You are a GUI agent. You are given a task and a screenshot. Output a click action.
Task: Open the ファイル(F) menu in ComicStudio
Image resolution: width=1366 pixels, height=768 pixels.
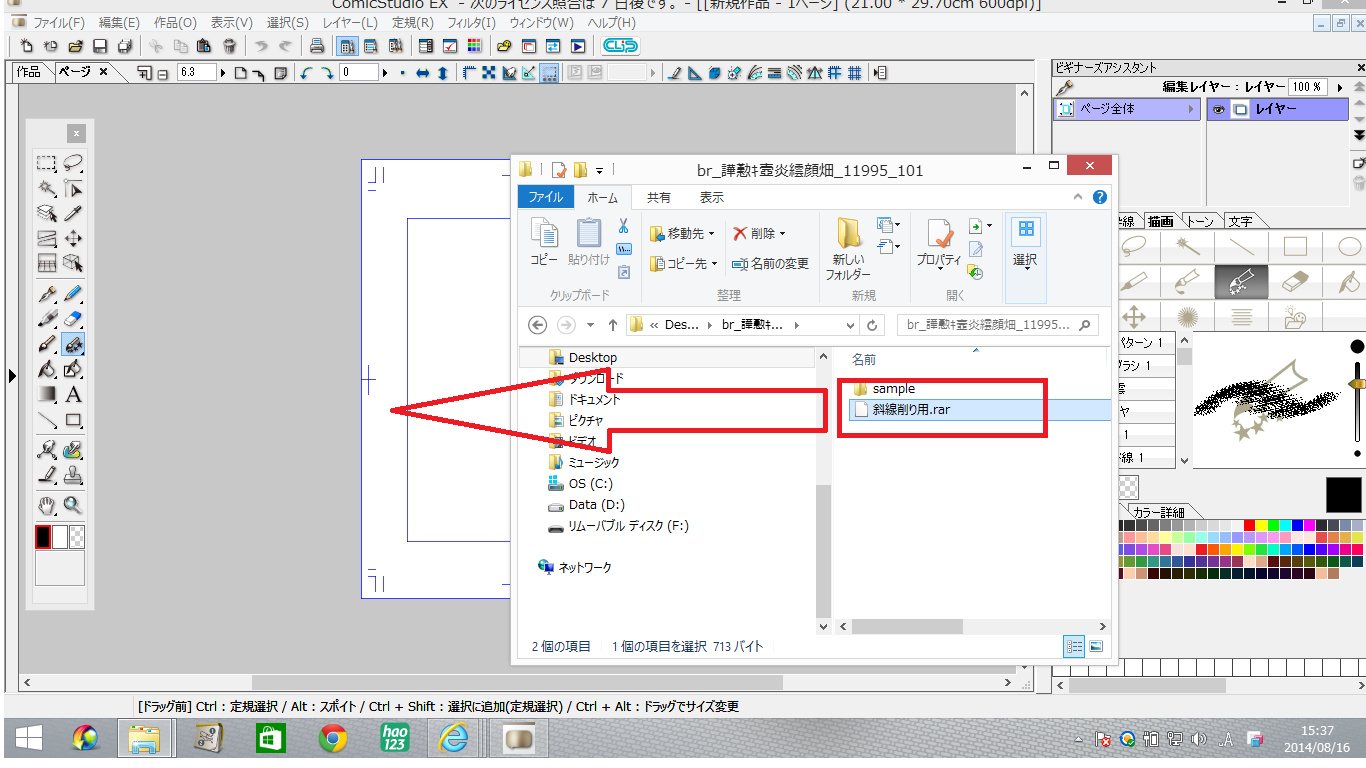59,23
